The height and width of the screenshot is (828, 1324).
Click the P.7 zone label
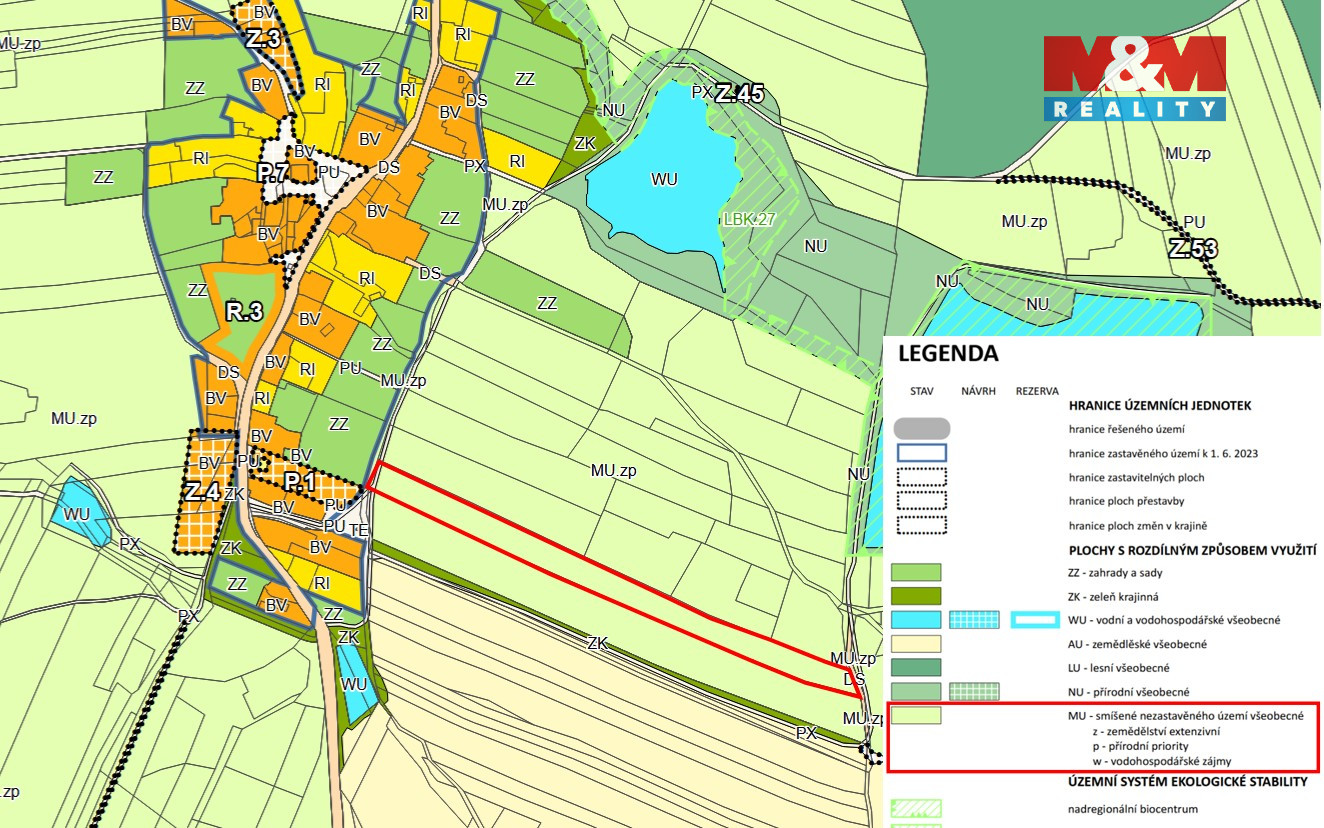(x=273, y=173)
